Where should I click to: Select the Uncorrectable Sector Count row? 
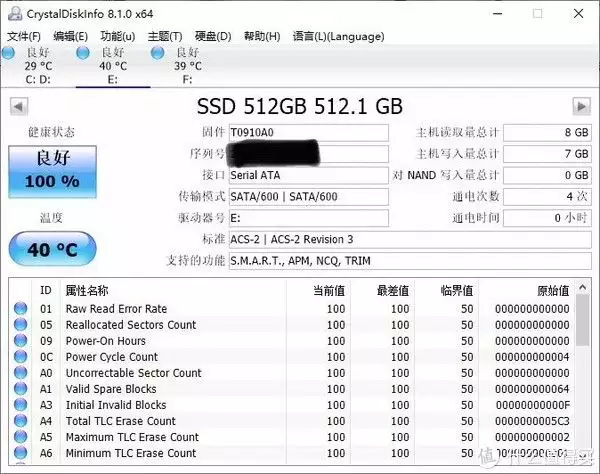292,373
